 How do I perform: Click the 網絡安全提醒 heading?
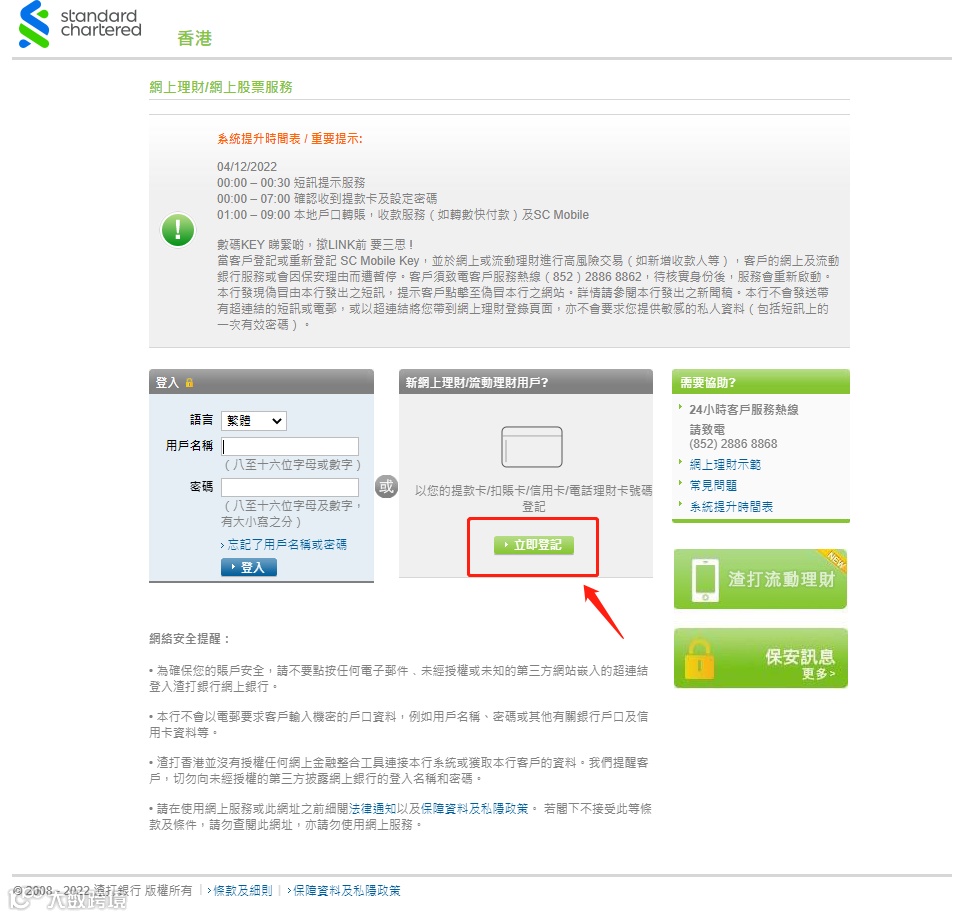click(189, 639)
